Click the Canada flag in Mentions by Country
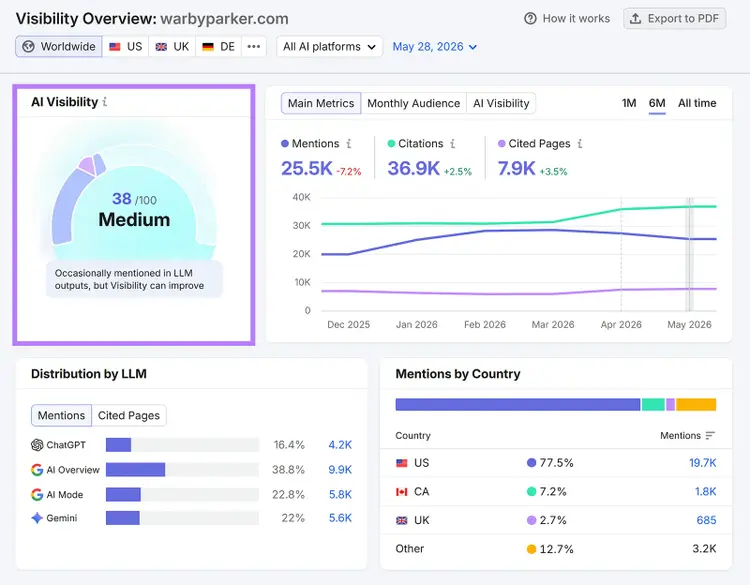 [x=402, y=492]
